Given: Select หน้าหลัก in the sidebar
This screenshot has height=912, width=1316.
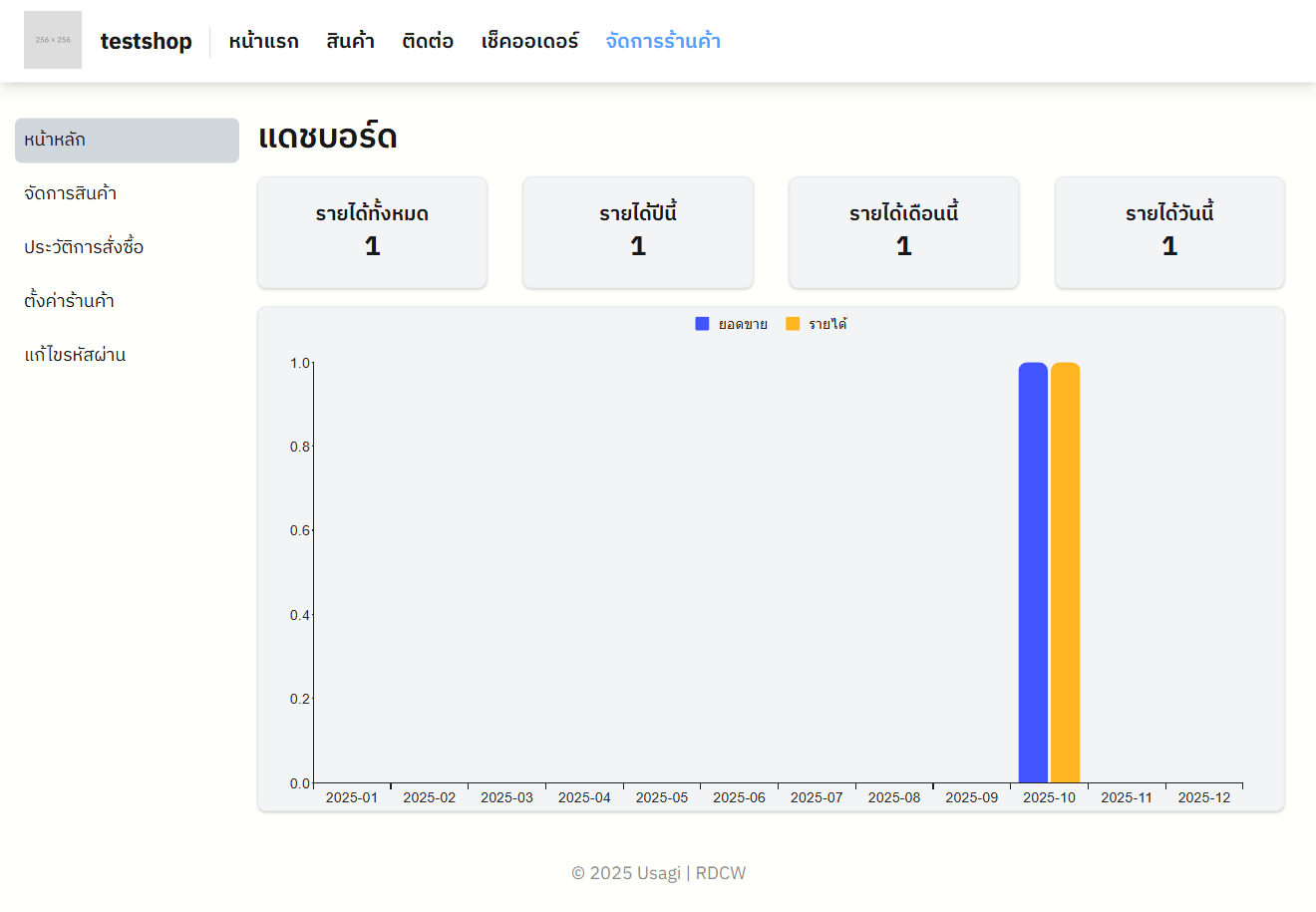Looking at the screenshot, I should (127, 141).
